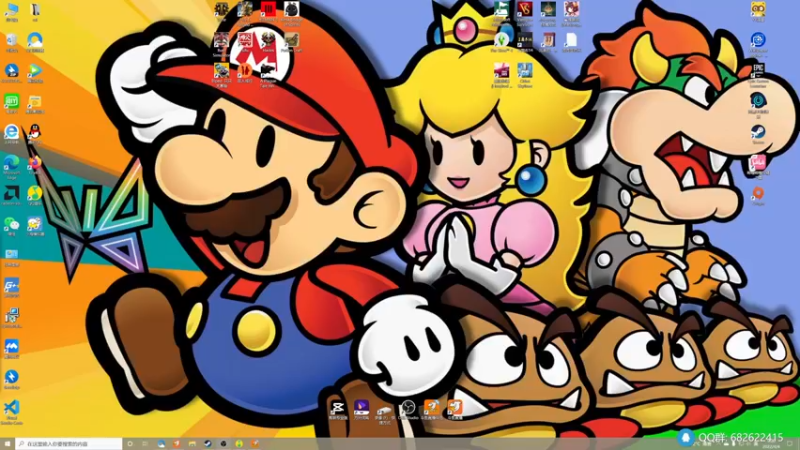
Task: Open Edge browser from the taskbar
Action: pos(161,444)
